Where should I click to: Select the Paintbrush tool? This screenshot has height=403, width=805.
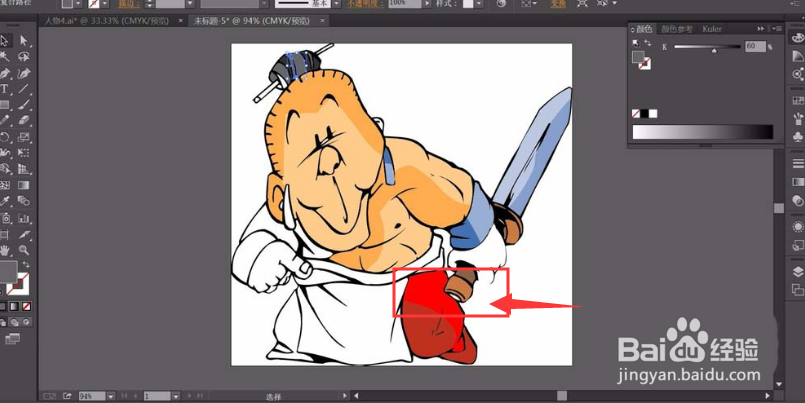[24, 105]
